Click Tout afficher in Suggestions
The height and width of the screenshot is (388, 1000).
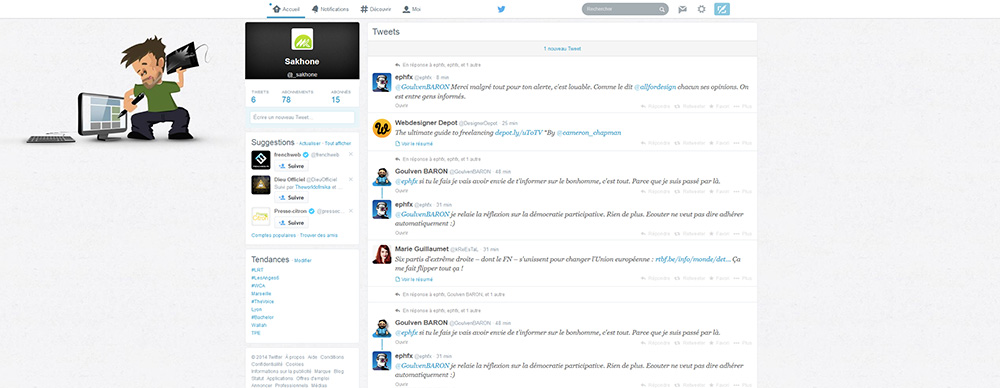coord(337,144)
